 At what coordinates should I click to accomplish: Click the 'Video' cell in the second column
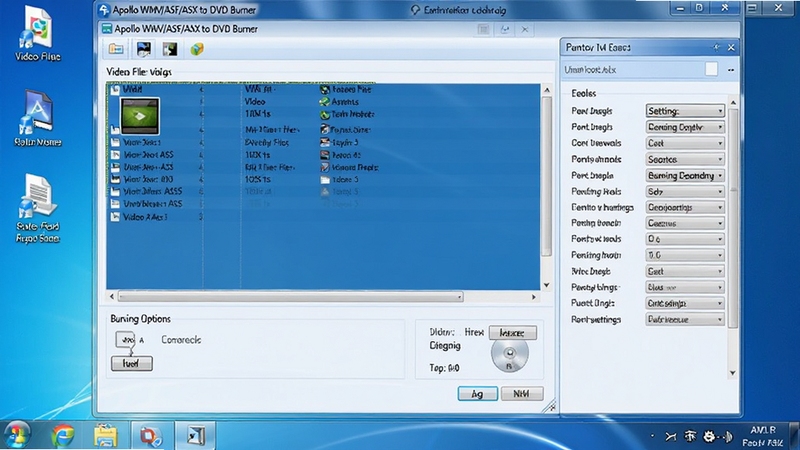click(255, 102)
